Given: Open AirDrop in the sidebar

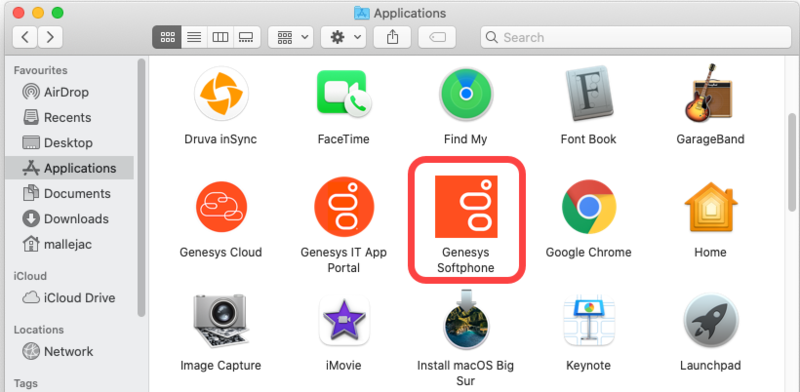Looking at the screenshot, I should 69,92.
